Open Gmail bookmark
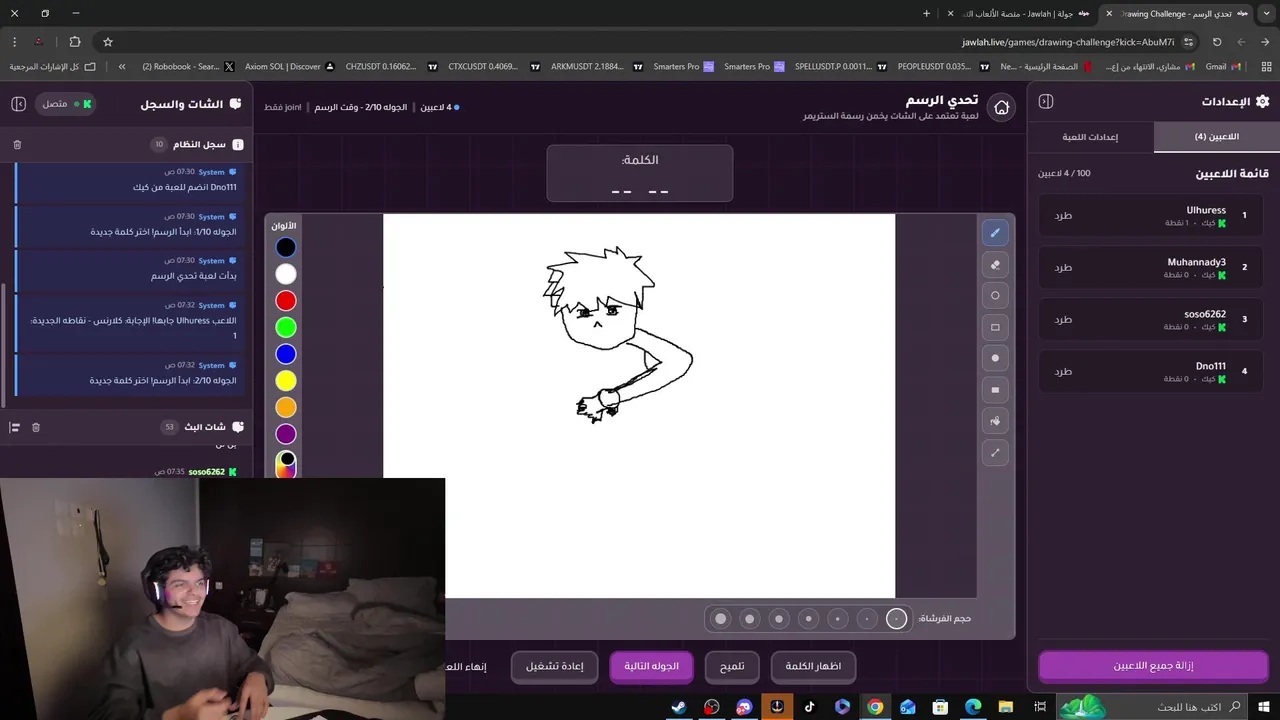The width and height of the screenshot is (1280, 720). [x=1222, y=67]
